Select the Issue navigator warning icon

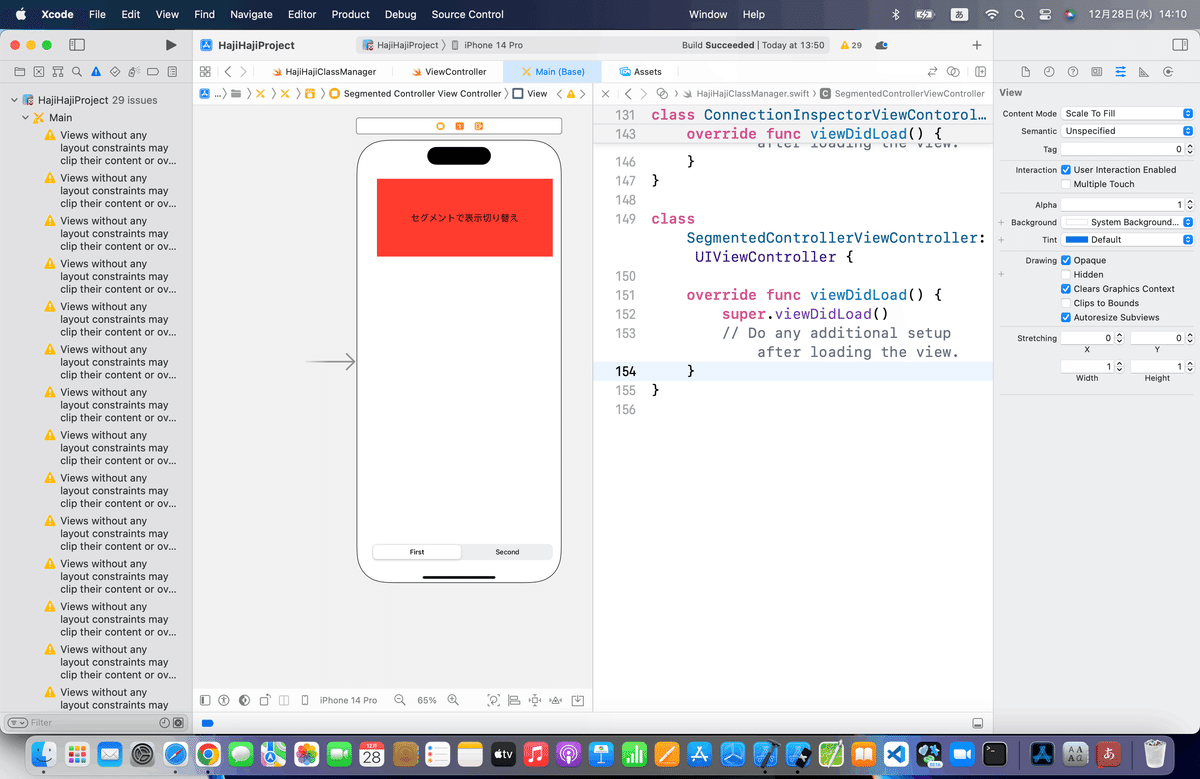(96, 72)
